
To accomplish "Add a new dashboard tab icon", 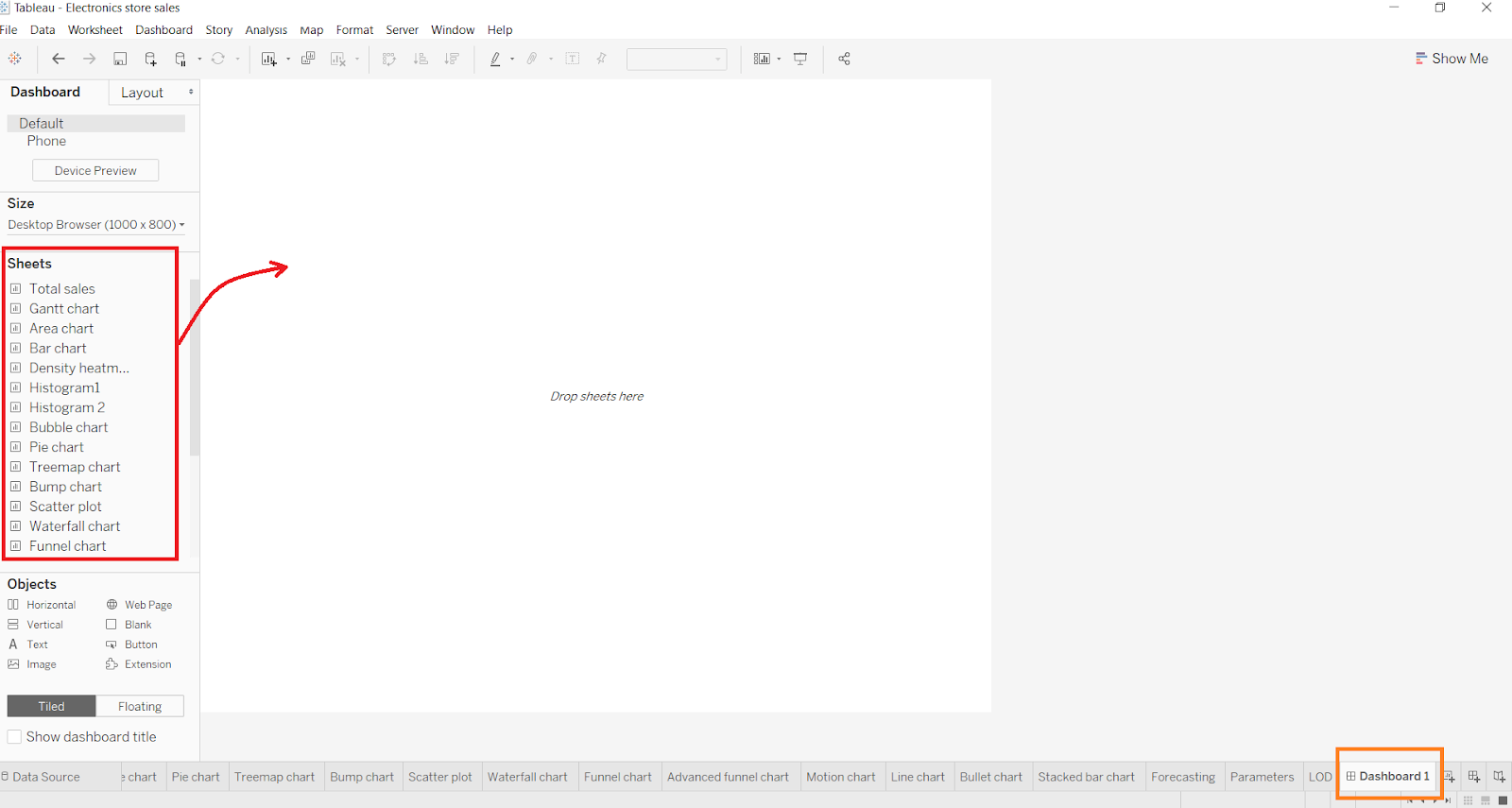I will pos(1474,777).
